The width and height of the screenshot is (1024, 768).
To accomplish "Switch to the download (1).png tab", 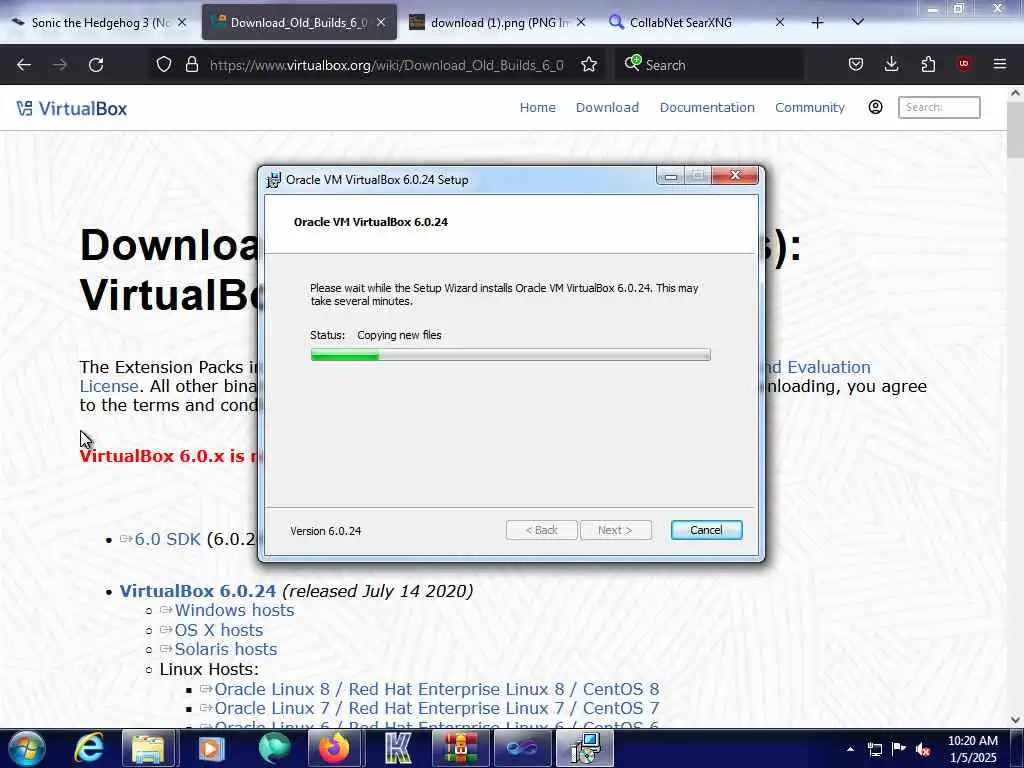I will (498, 23).
